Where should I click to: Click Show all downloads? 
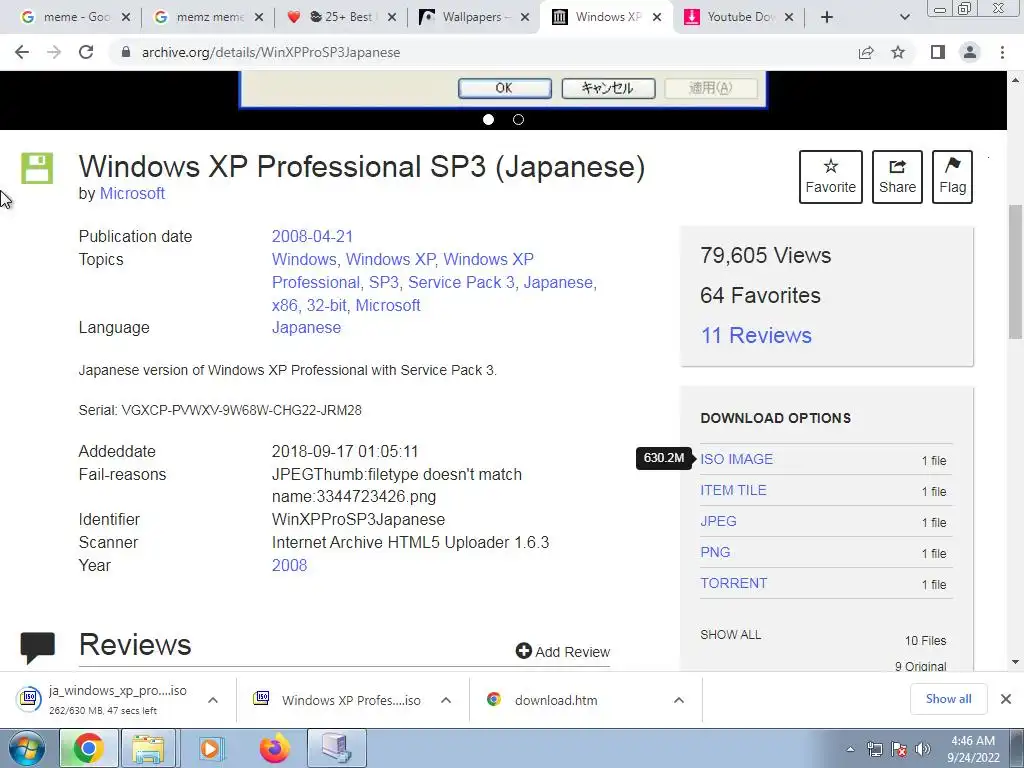948,699
